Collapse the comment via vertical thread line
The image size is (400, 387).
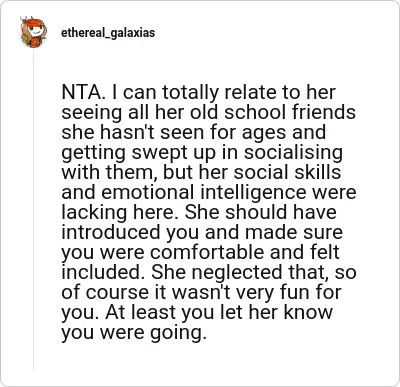tap(33, 209)
